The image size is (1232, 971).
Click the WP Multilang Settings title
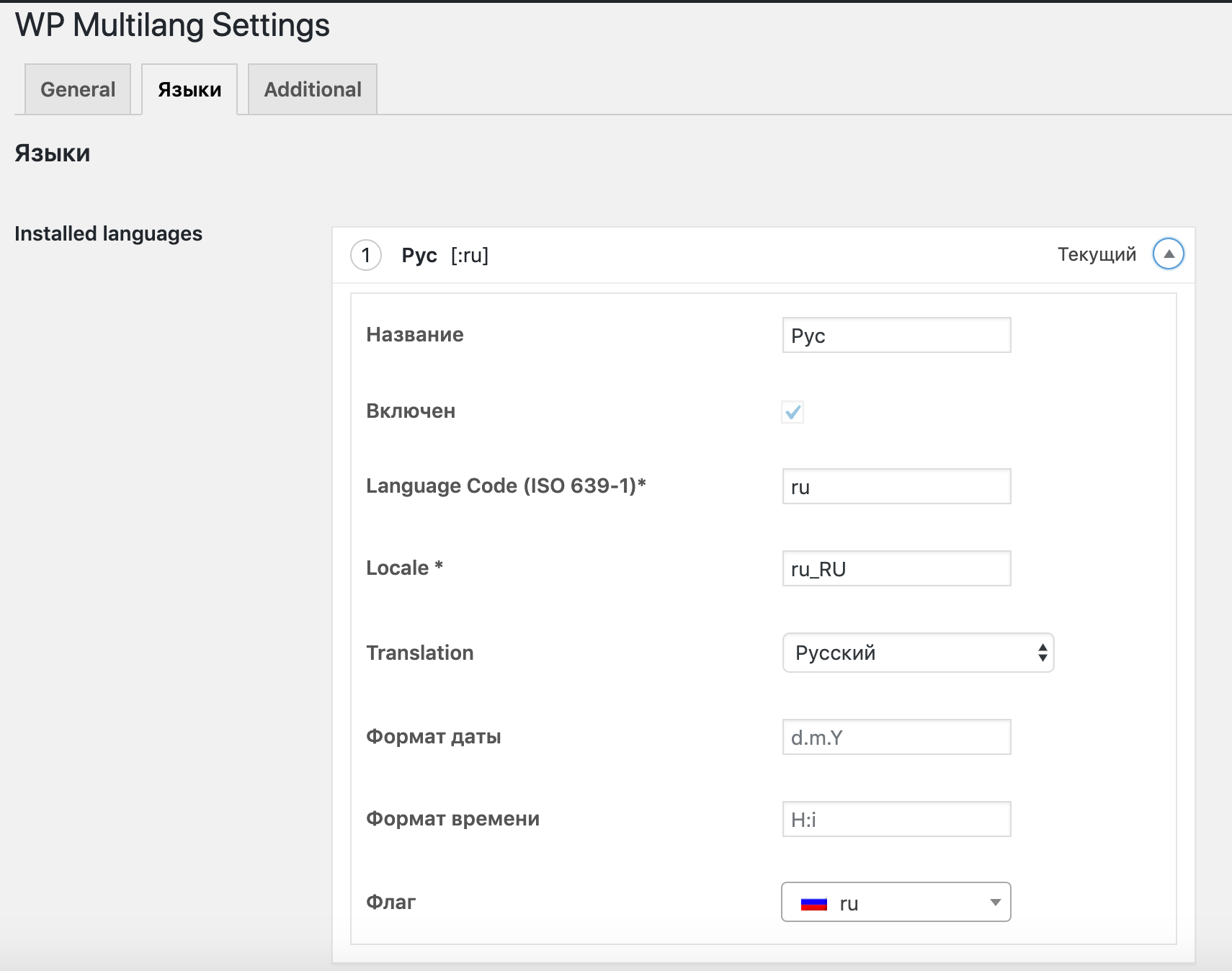click(x=172, y=25)
